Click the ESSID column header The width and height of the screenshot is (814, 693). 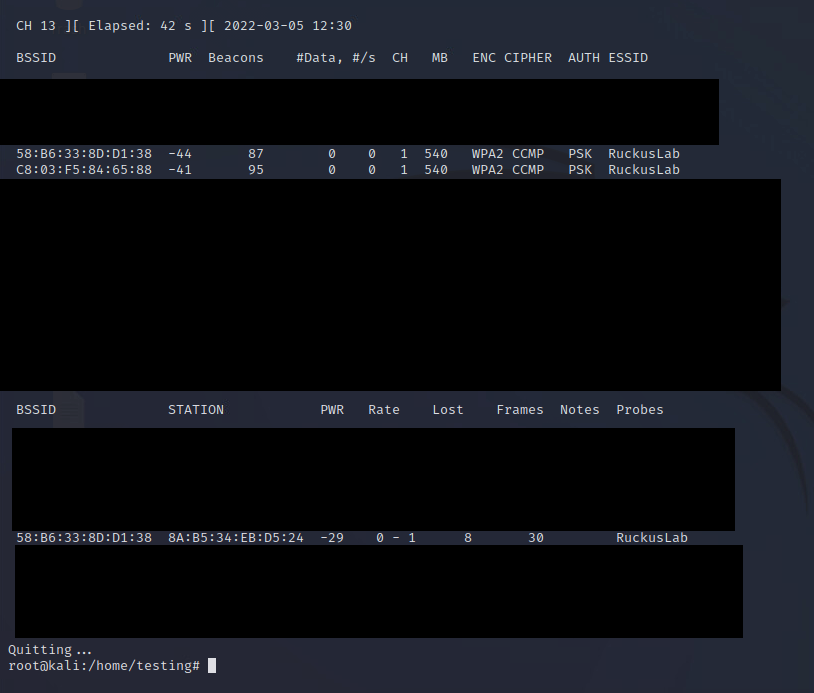628,58
